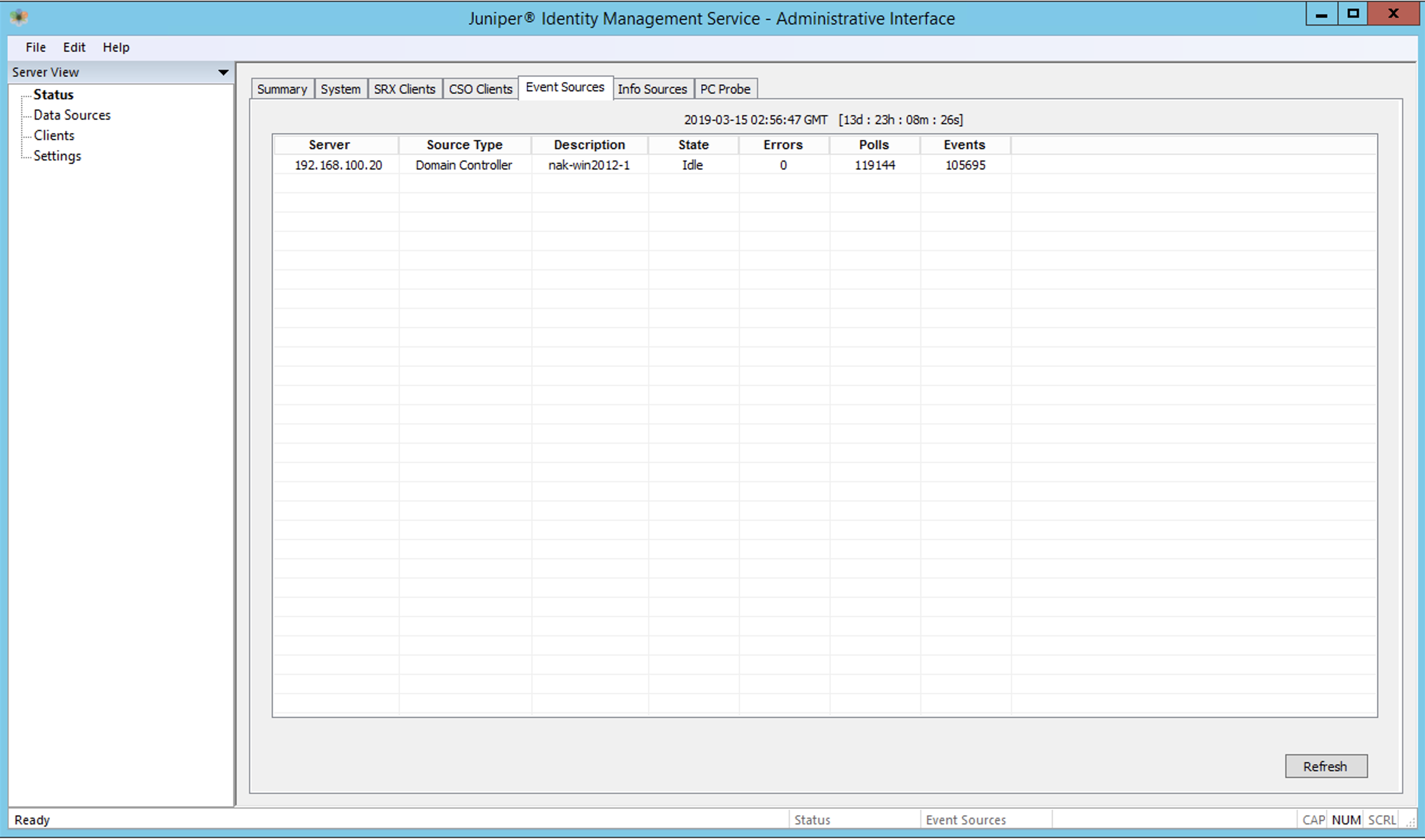Viewport: 1425px width, 840px height.
Task: Switch to the SRX Clients tab
Action: click(x=404, y=89)
